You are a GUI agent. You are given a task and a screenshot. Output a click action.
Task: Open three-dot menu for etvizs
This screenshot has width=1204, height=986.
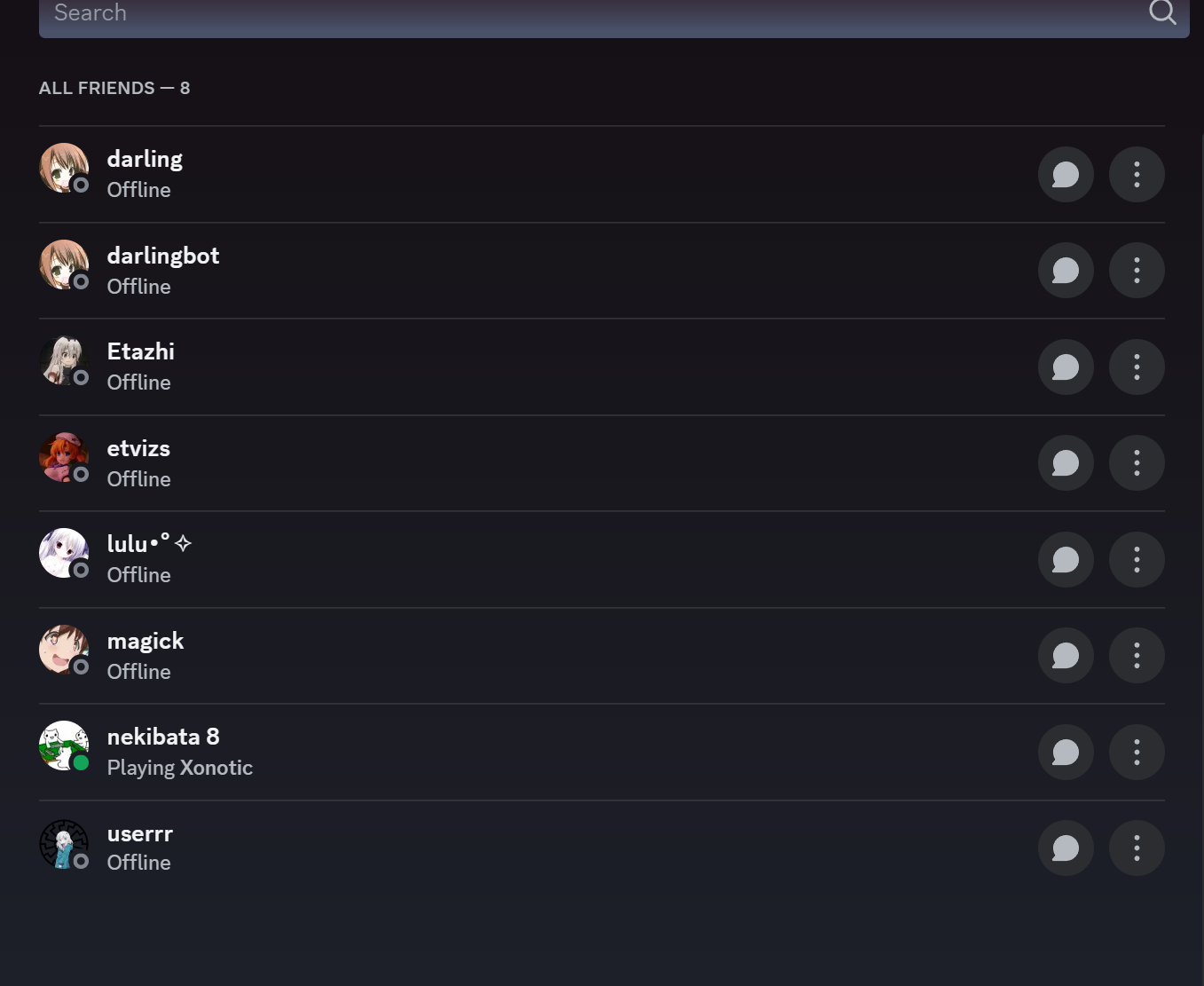[x=1137, y=463]
